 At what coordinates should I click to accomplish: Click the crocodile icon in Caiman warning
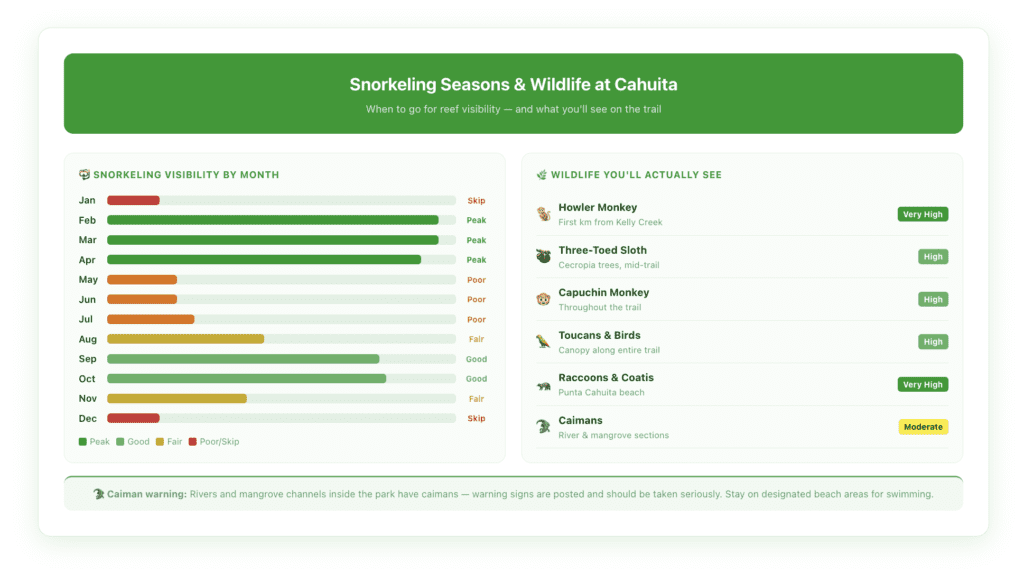(x=98, y=494)
